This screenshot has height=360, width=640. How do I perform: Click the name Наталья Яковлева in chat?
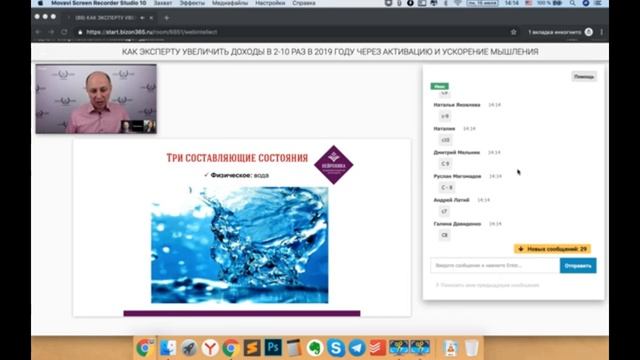(457, 105)
